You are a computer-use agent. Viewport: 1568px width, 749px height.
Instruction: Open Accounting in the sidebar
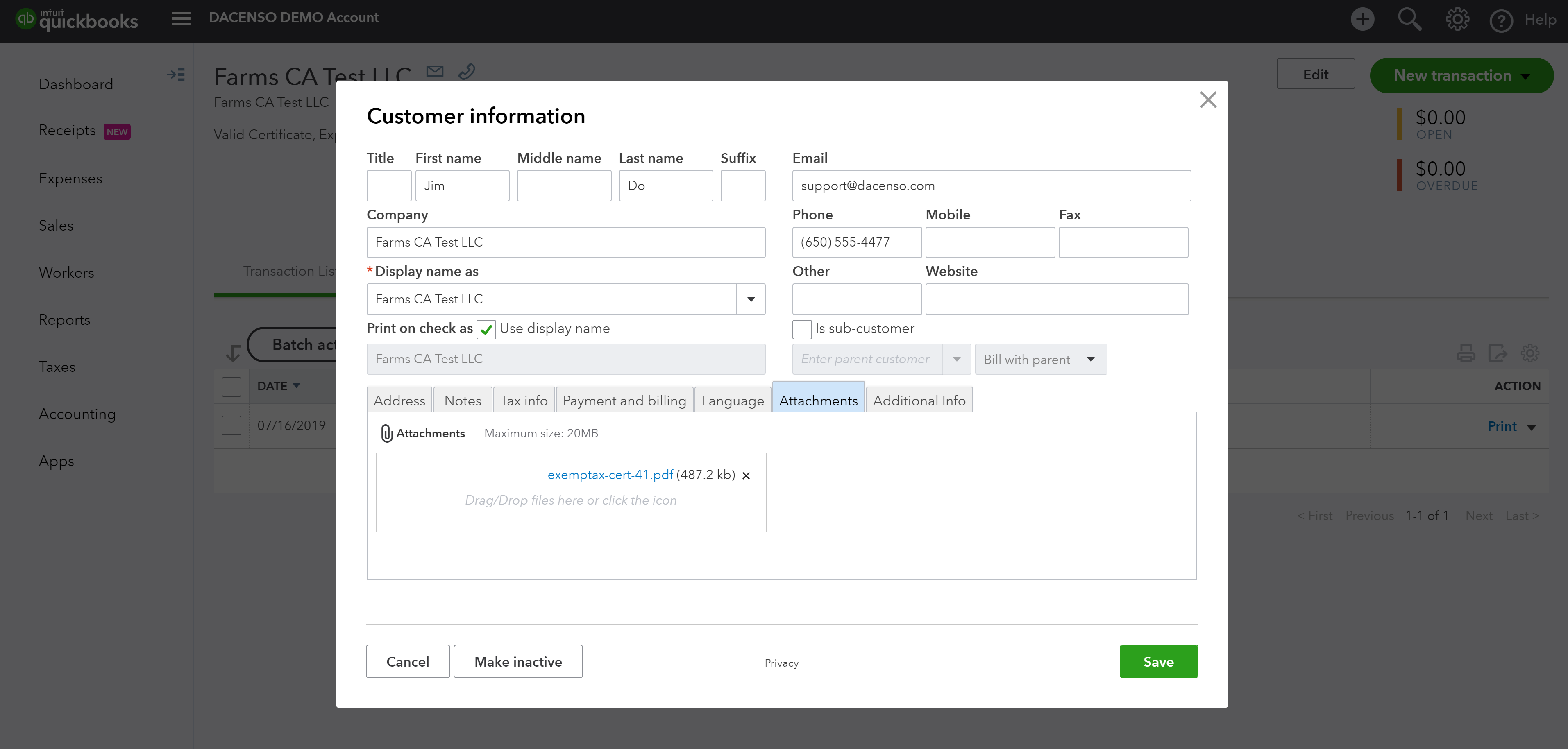77,414
